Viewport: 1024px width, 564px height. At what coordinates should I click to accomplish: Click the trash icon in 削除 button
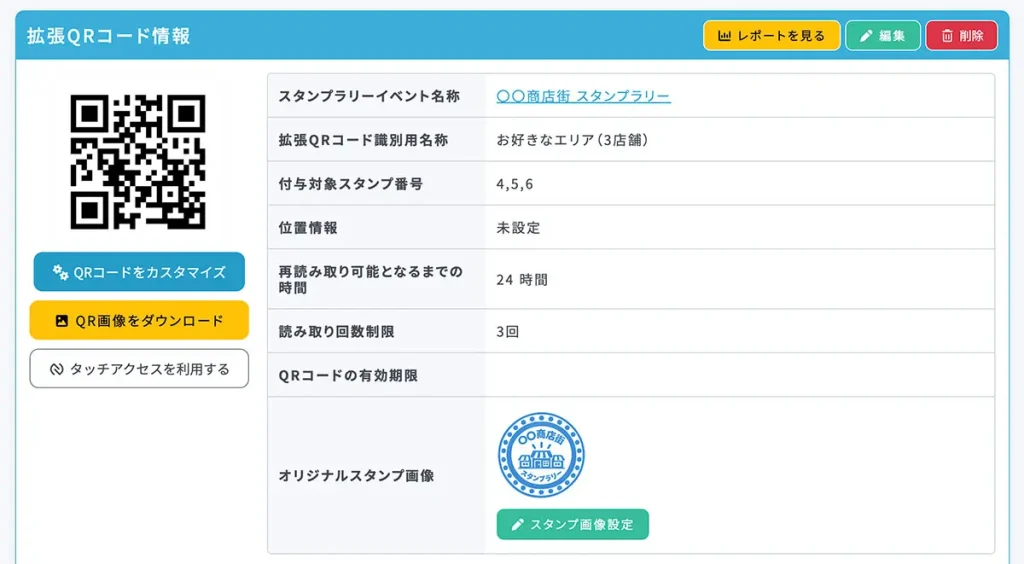tap(947, 36)
